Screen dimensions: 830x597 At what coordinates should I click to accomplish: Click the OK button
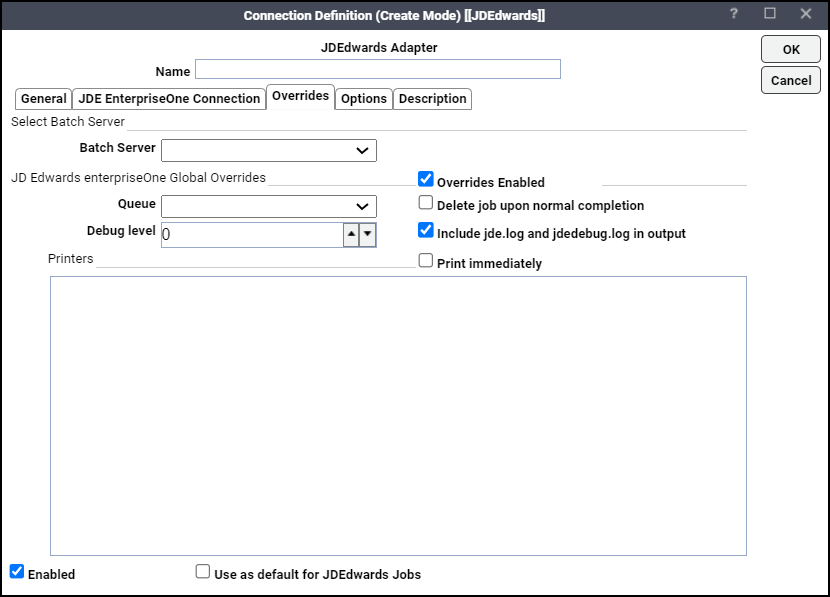[791, 49]
